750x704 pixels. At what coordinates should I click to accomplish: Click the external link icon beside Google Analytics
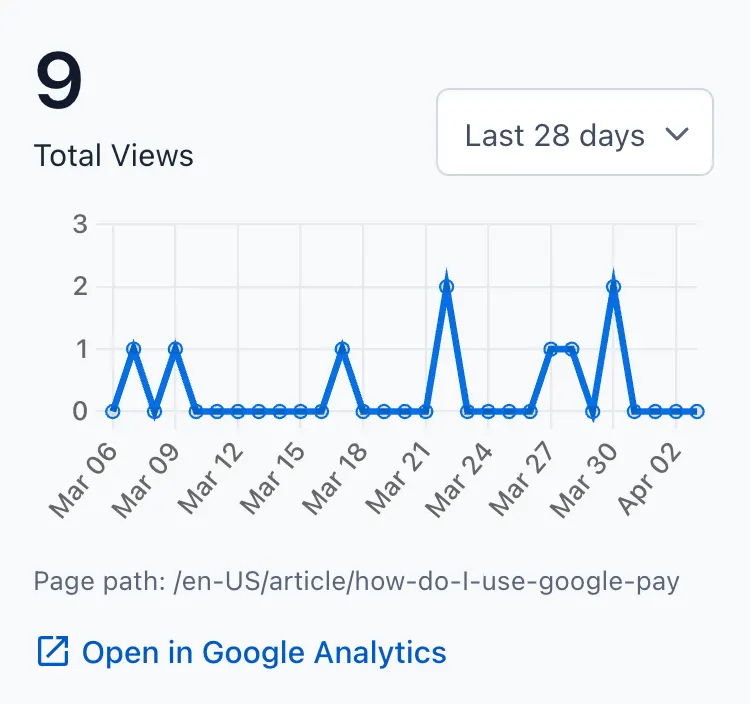point(53,651)
